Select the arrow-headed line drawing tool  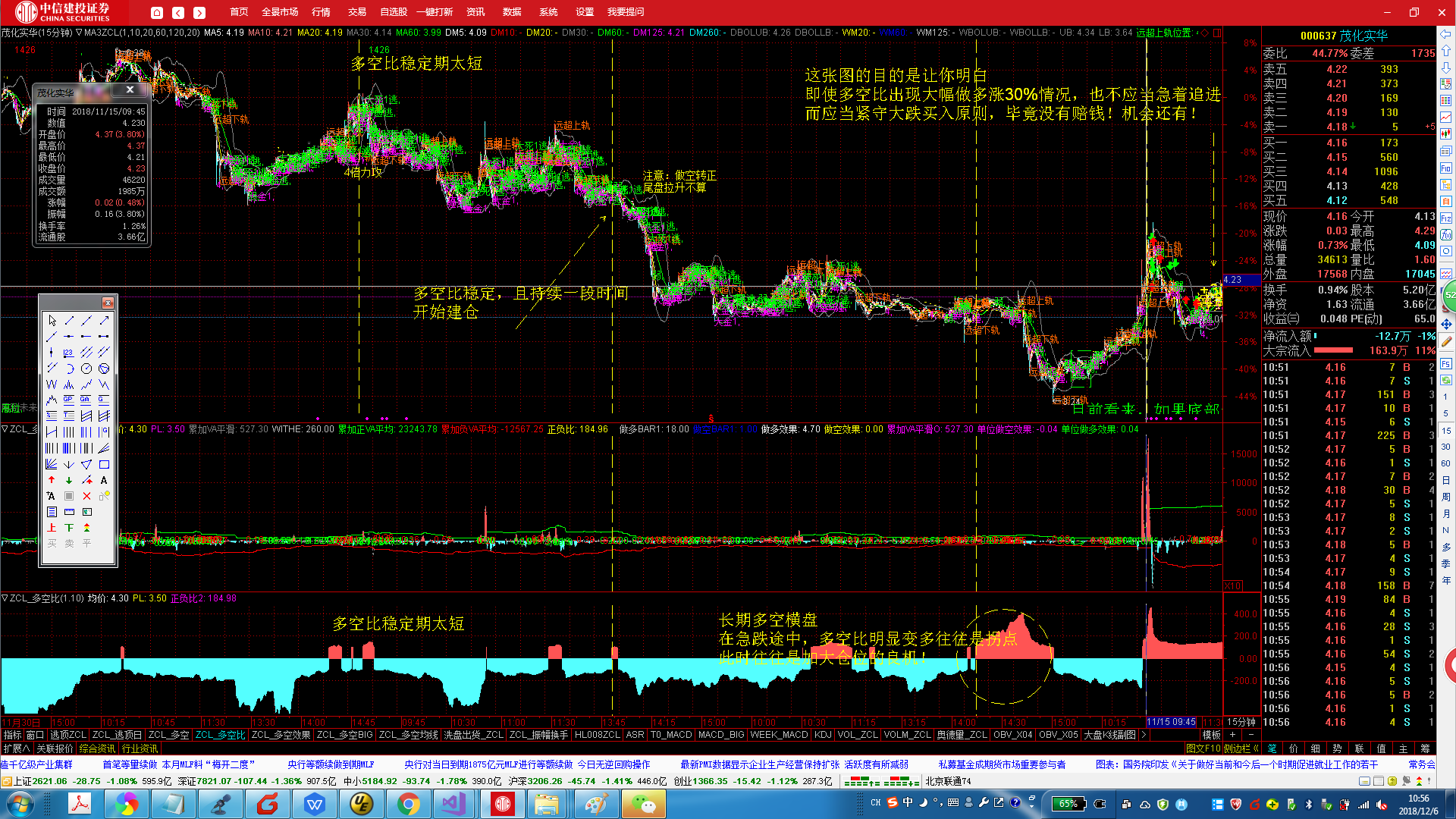(104, 321)
